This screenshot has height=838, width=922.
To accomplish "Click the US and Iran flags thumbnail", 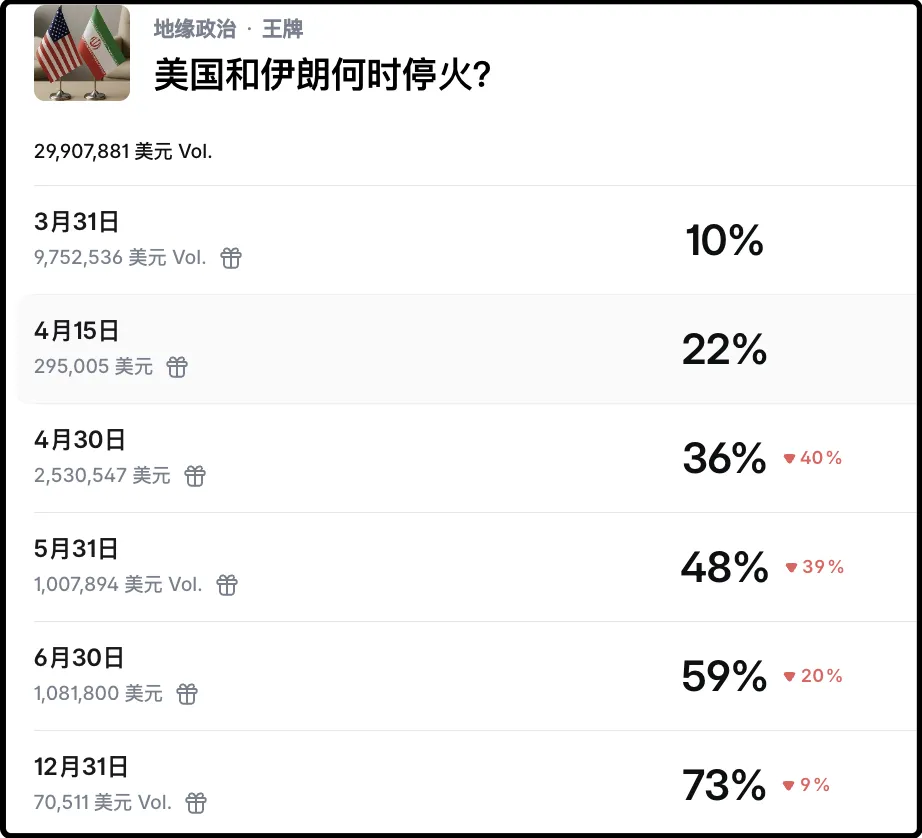I will [82, 53].
